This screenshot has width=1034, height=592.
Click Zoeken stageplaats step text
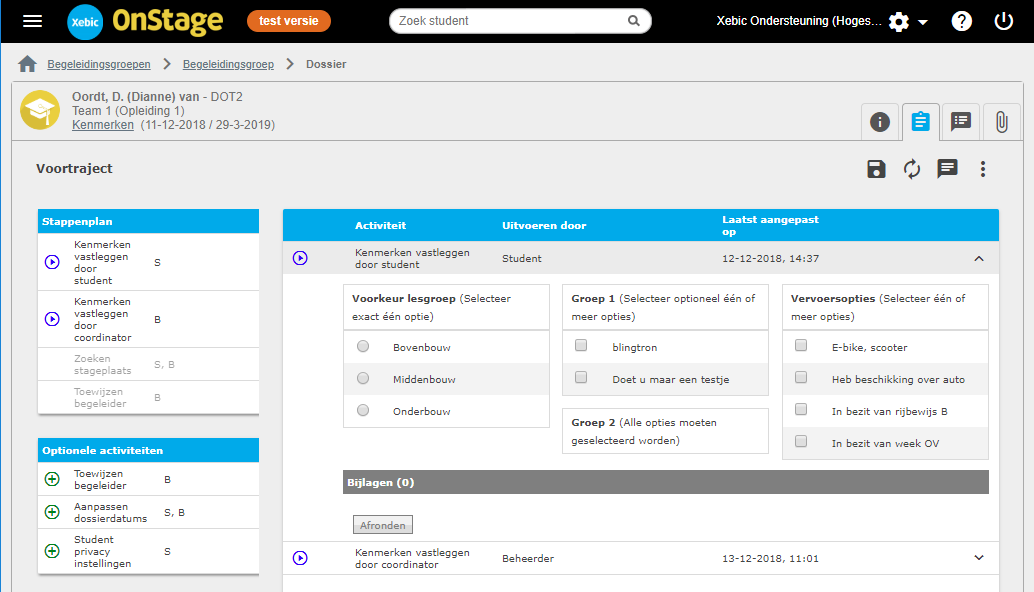point(102,365)
